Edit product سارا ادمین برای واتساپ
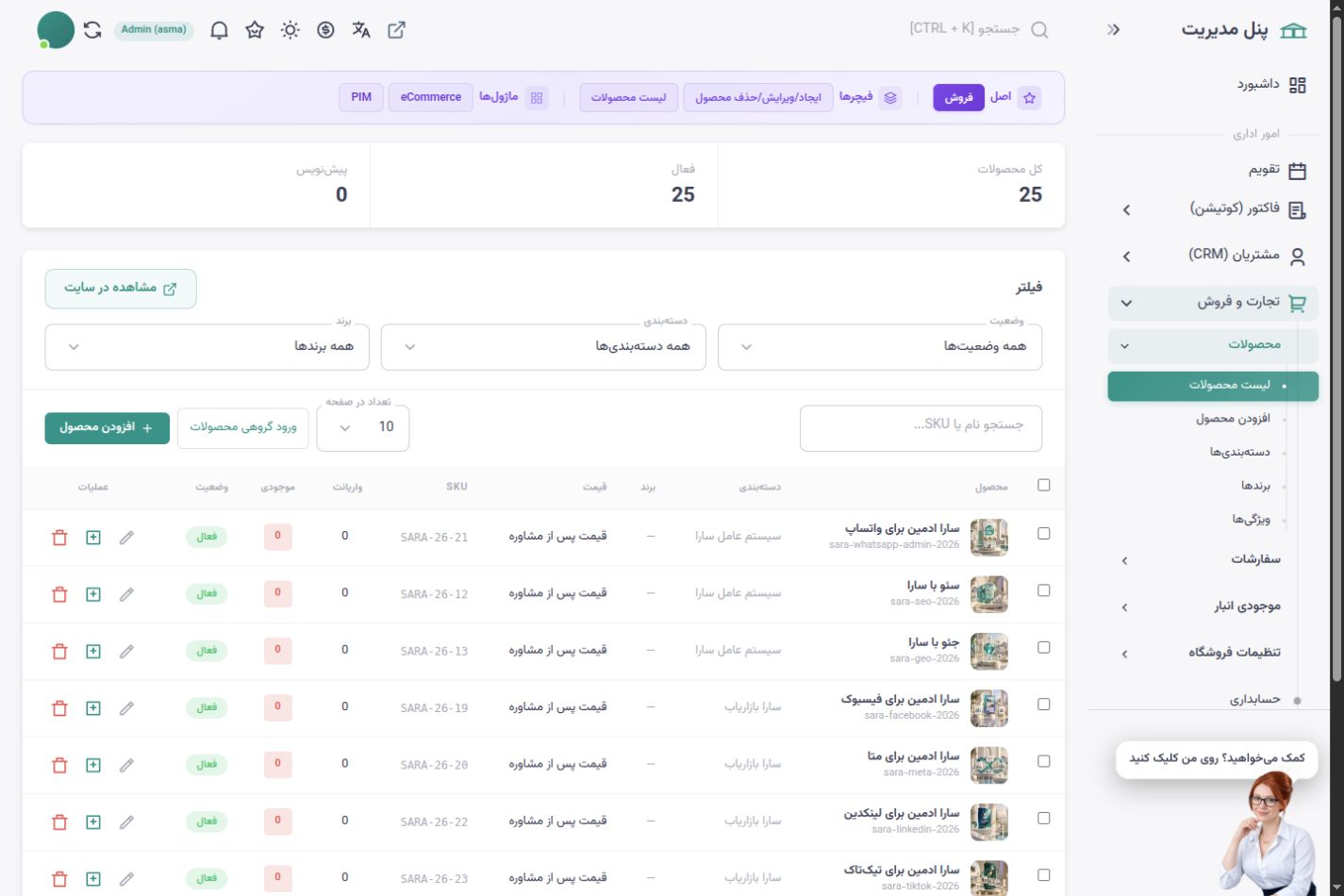 coord(126,538)
